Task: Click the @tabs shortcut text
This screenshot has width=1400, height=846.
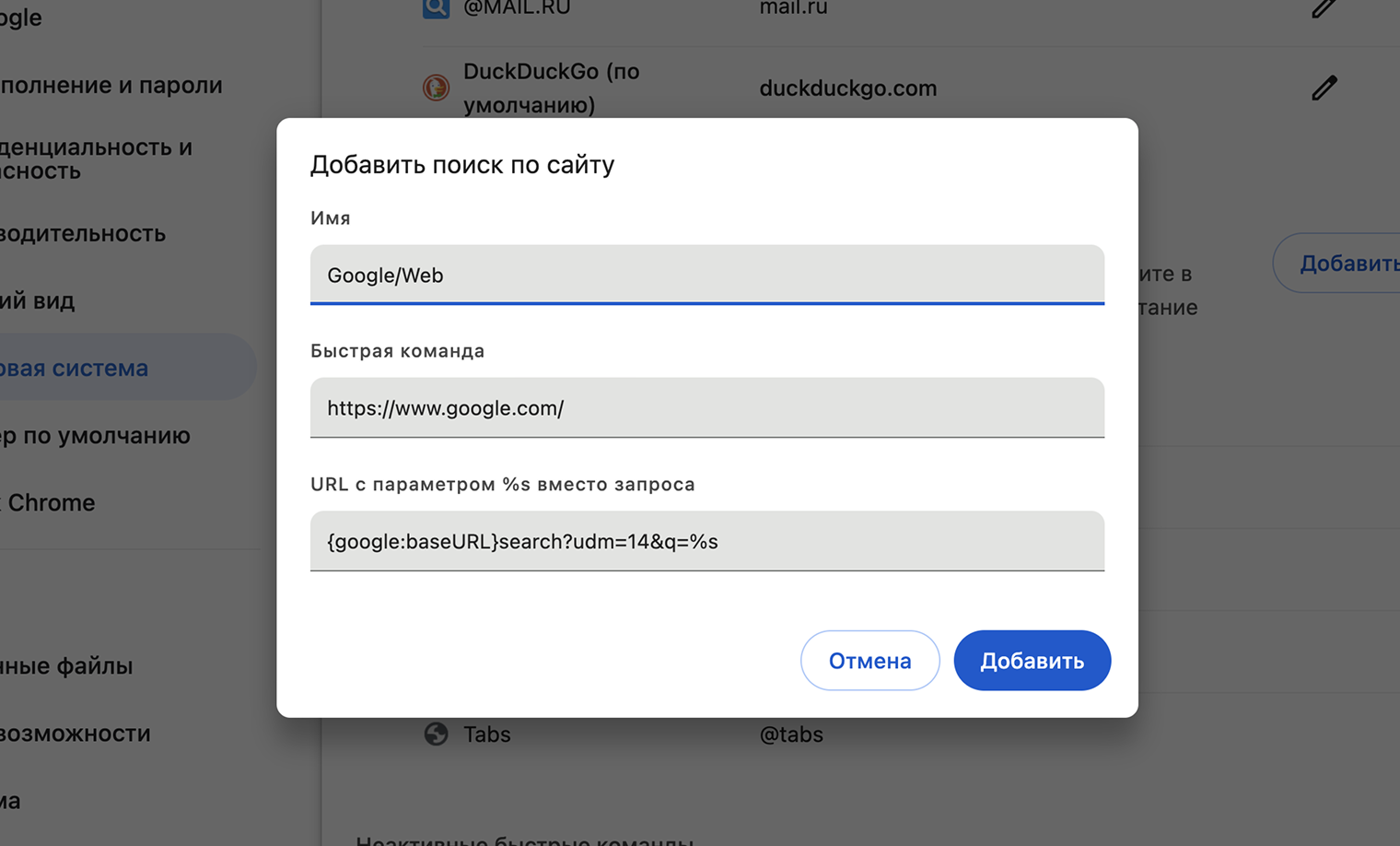Action: (791, 734)
